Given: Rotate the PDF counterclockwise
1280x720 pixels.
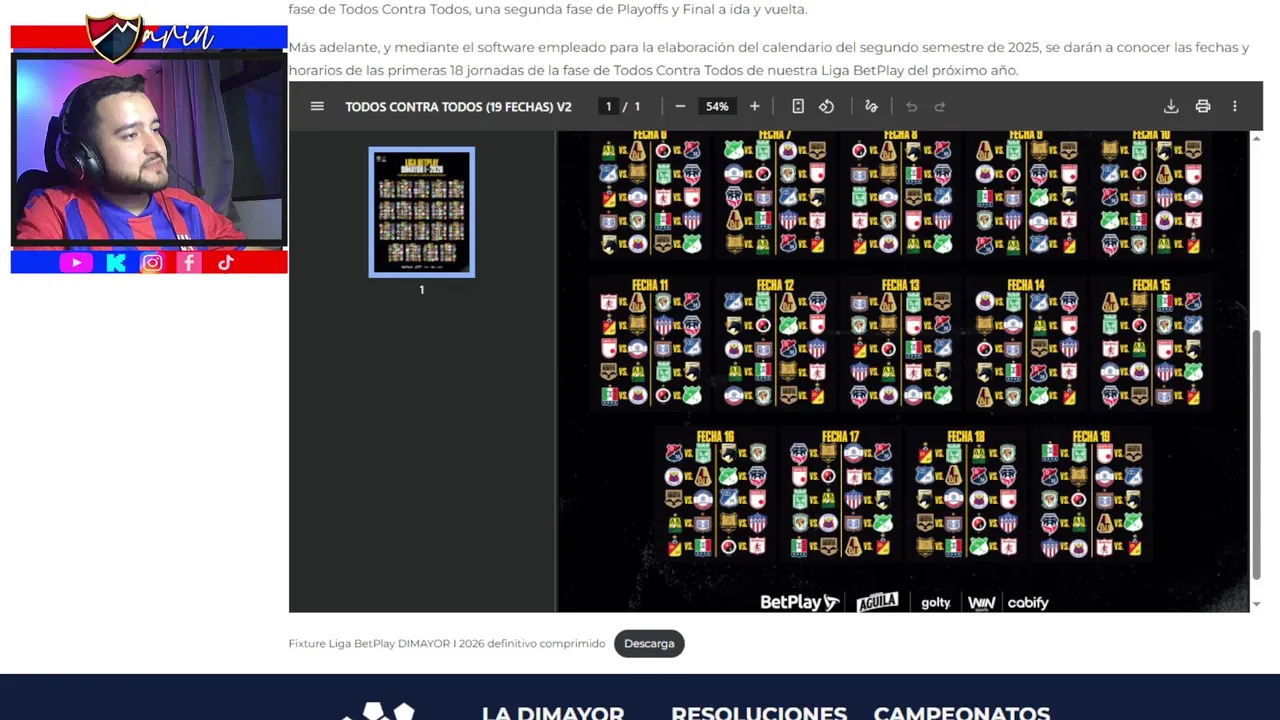Looking at the screenshot, I should [827, 106].
